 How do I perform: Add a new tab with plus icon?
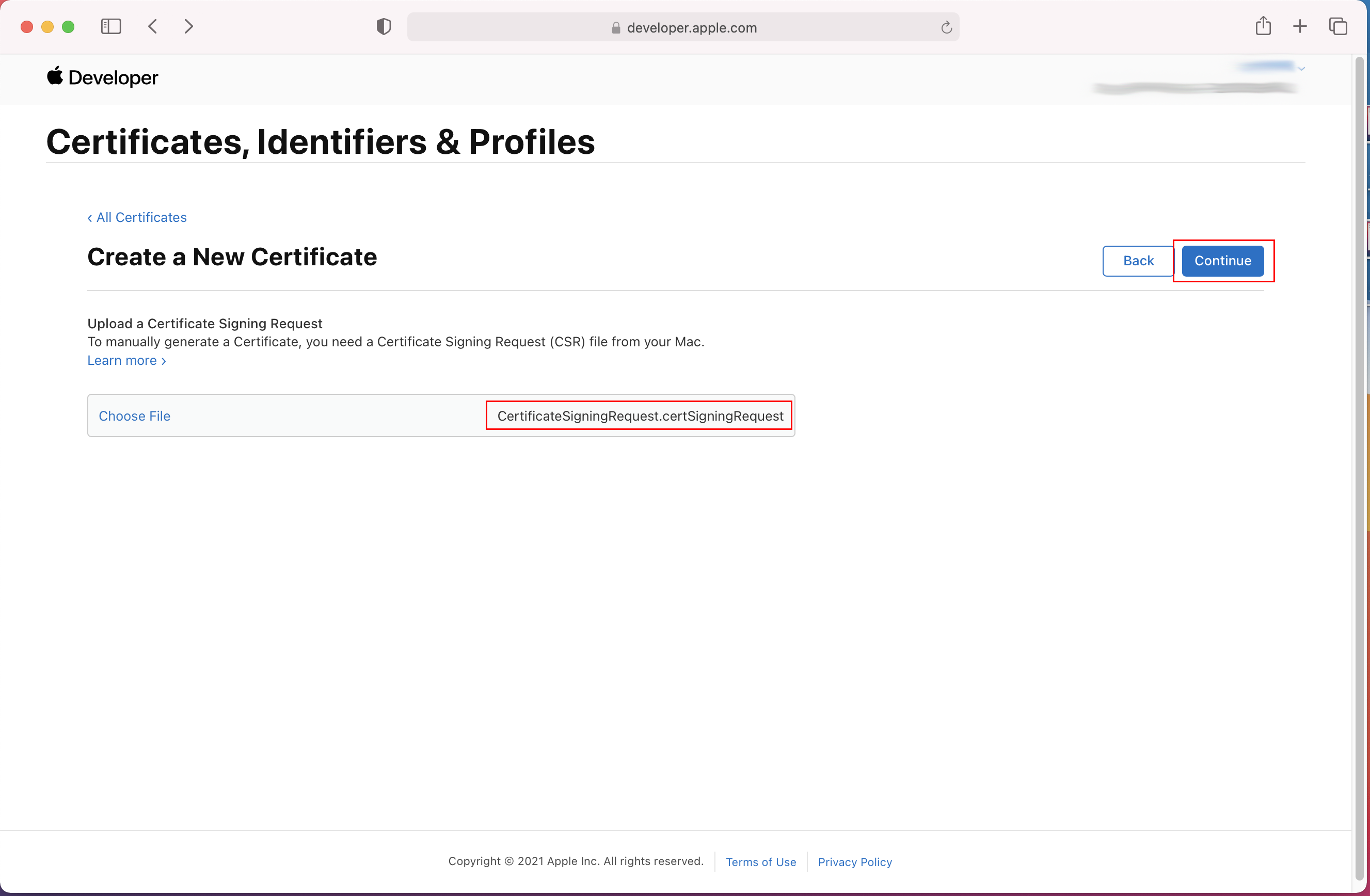1300,26
